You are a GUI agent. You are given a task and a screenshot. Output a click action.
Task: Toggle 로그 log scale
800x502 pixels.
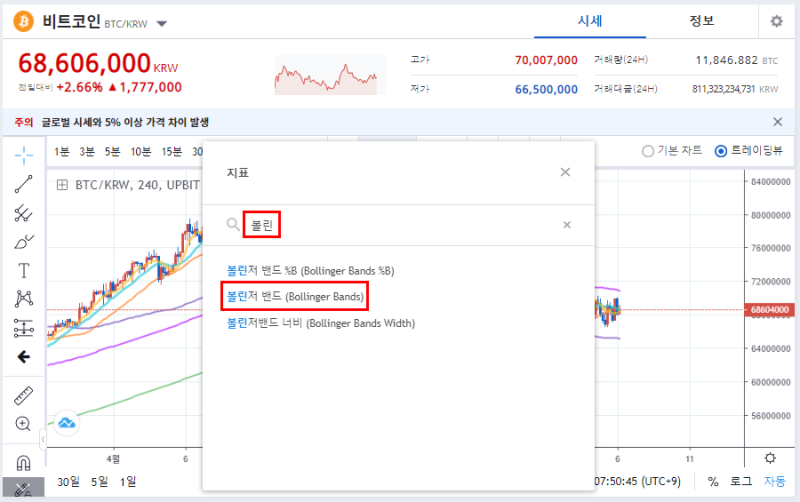(x=741, y=481)
